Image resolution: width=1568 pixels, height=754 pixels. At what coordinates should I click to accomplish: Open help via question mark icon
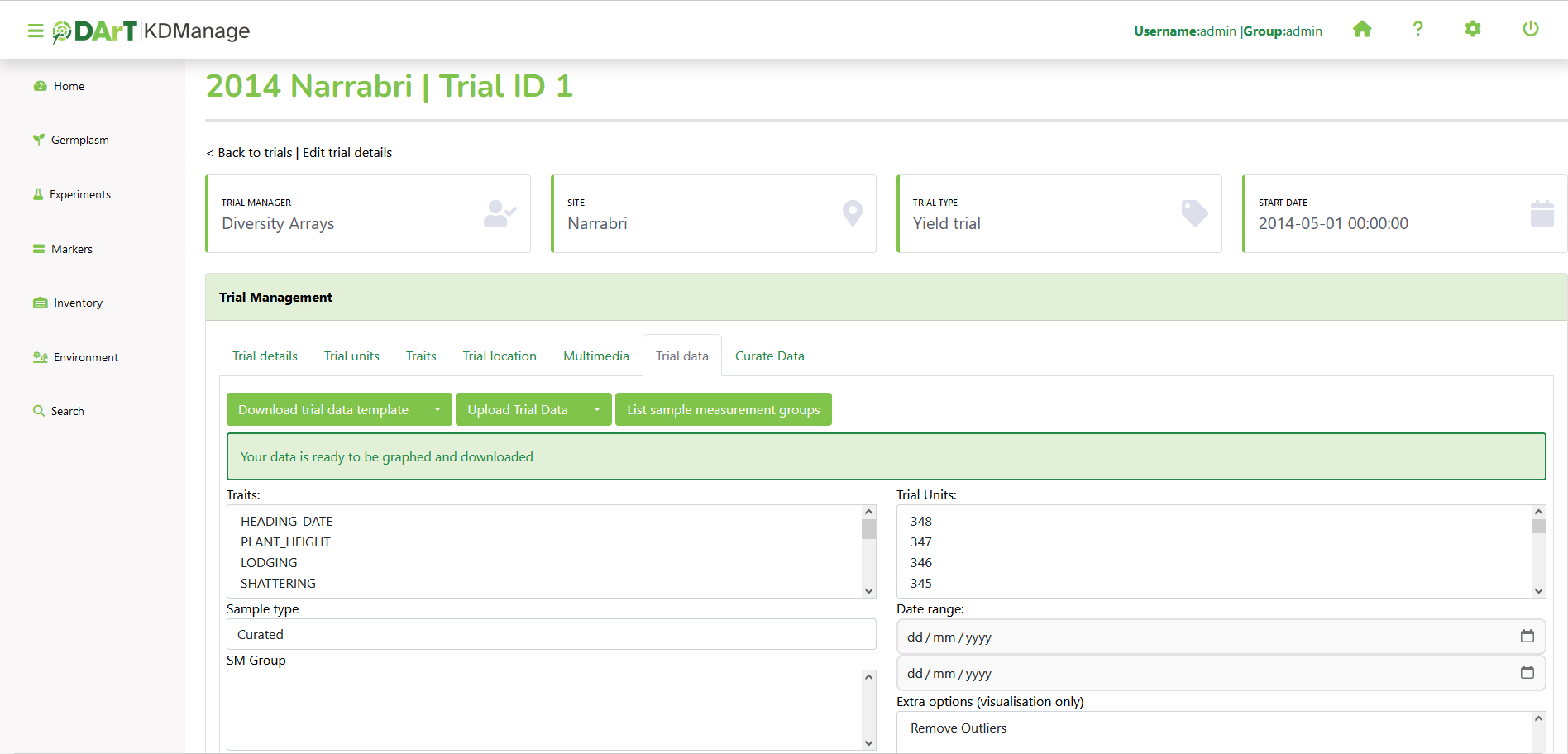pos(1417,30)
